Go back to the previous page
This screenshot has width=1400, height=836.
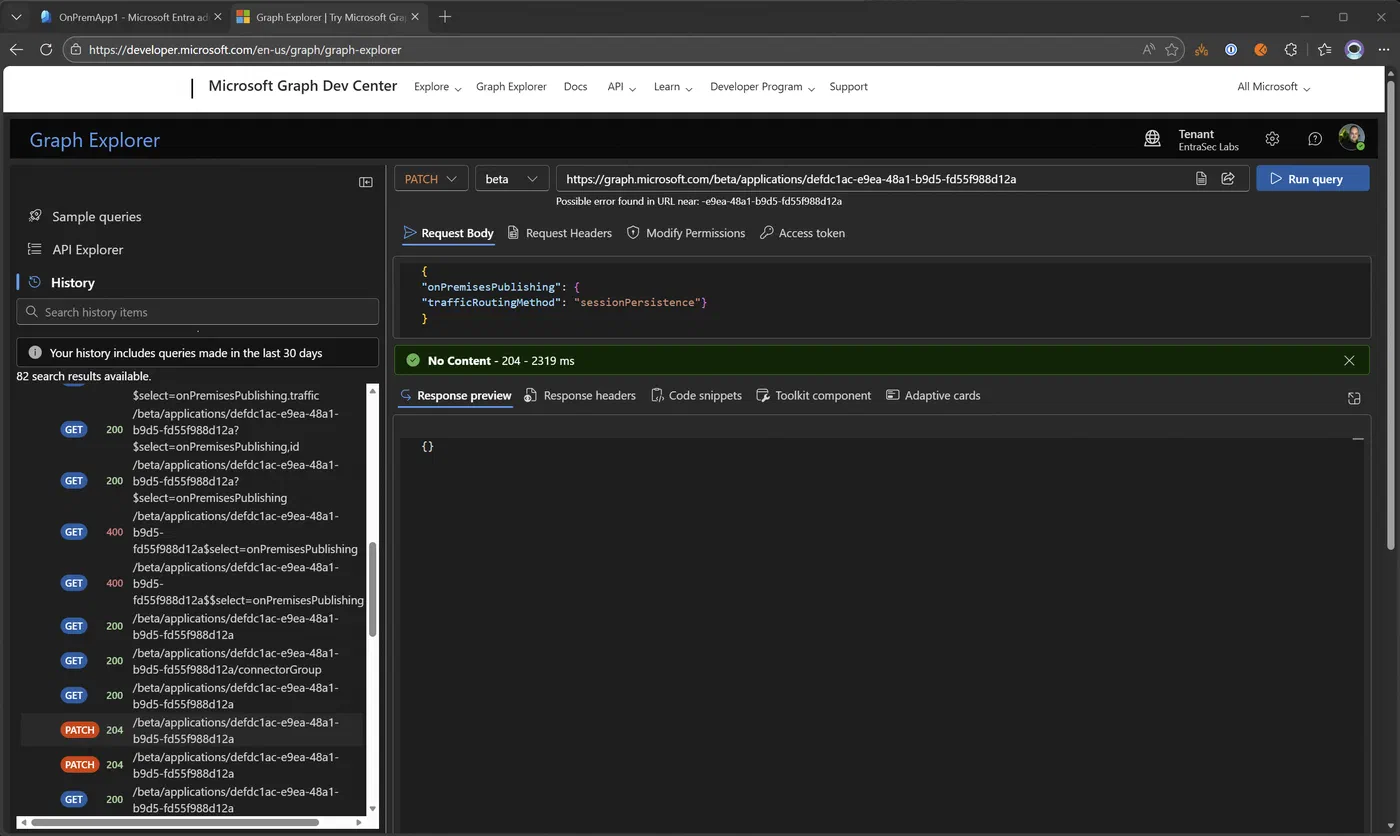[x=16, y=49]
